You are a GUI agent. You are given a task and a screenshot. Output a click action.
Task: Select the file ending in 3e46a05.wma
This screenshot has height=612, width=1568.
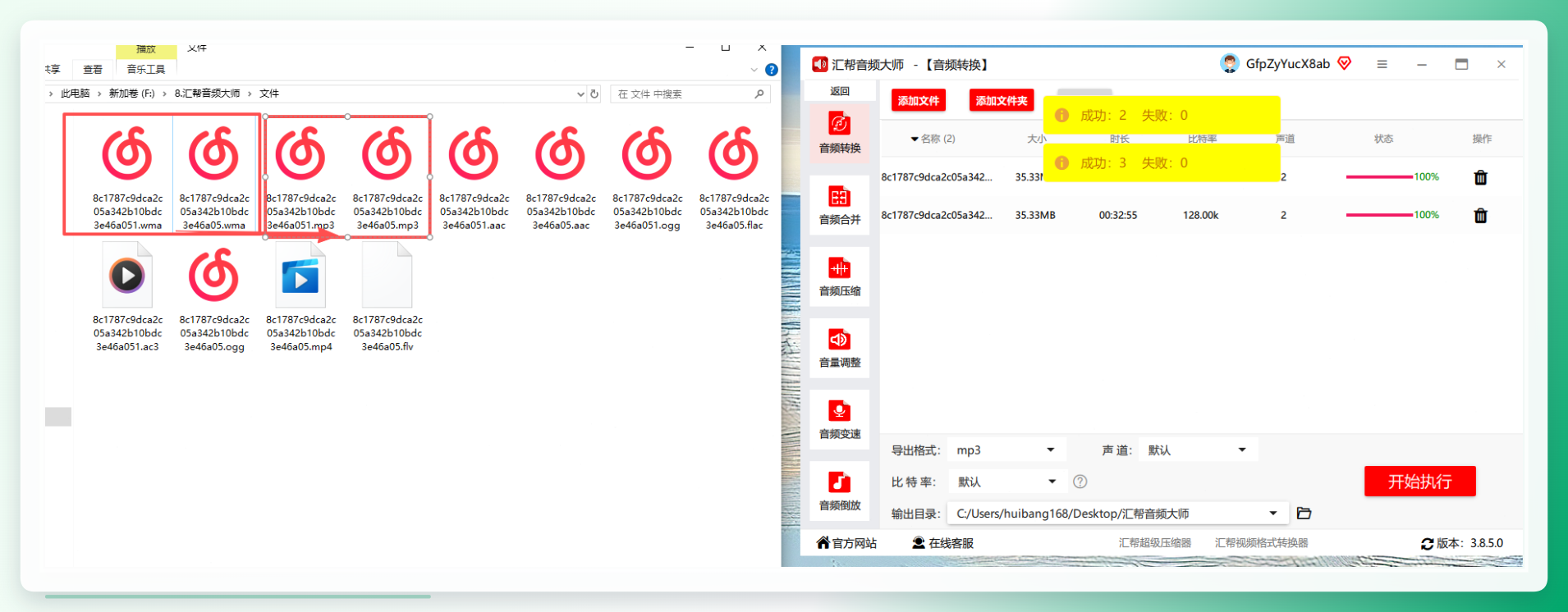(x=214, y=177)
